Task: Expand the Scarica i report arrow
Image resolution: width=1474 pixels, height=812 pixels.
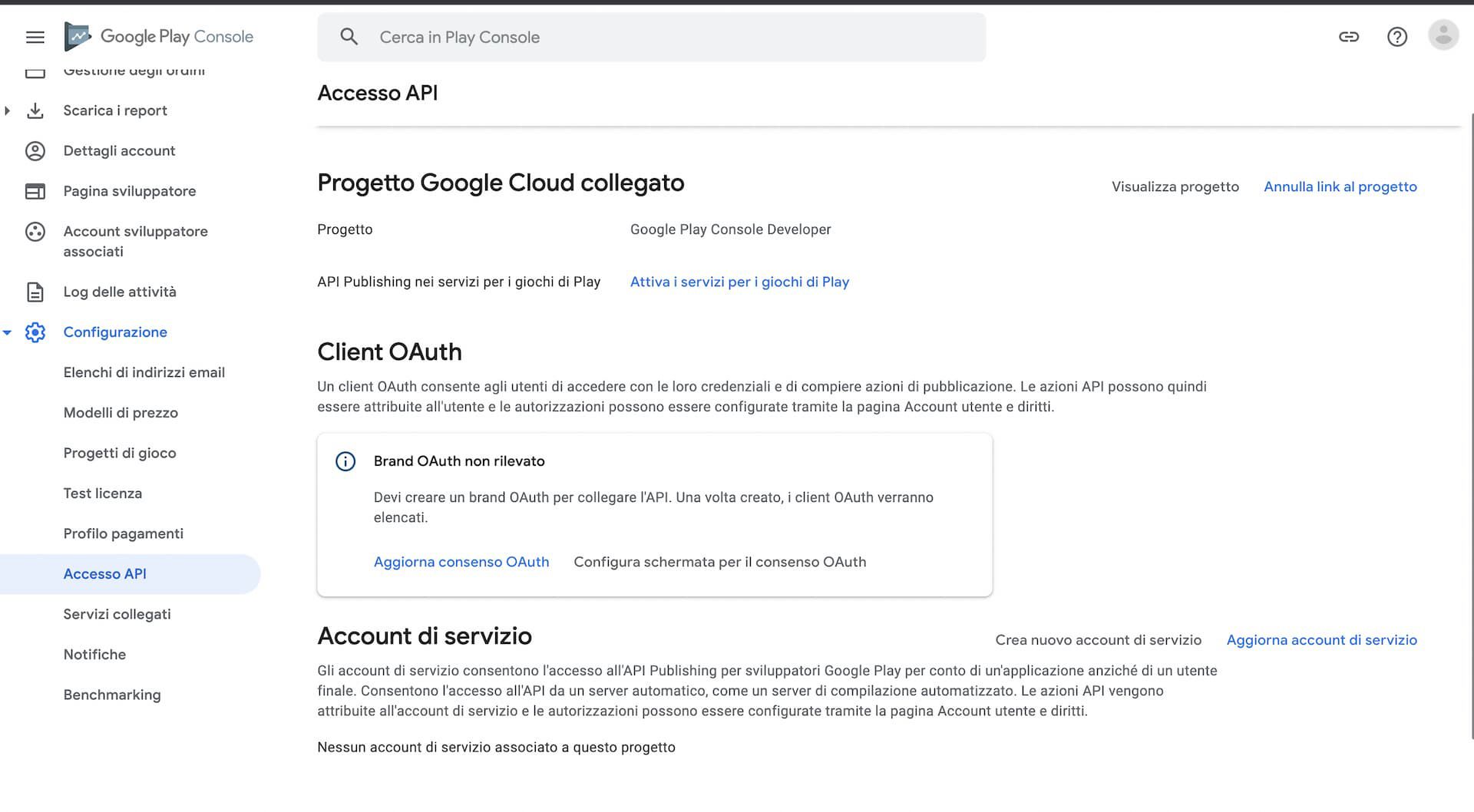Action: click(x=8, y=111)
